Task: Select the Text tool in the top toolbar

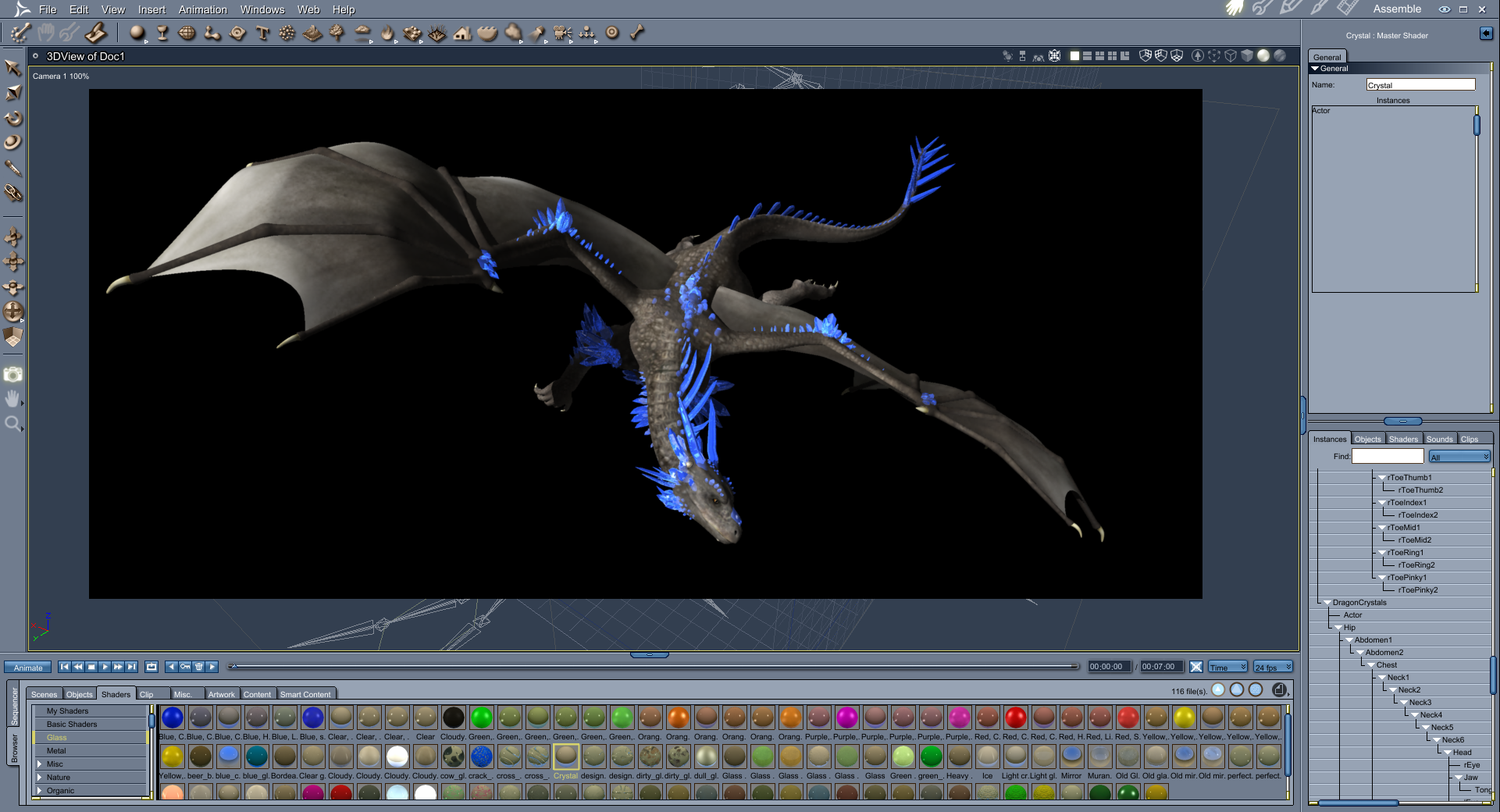Action: coord(262,33)
